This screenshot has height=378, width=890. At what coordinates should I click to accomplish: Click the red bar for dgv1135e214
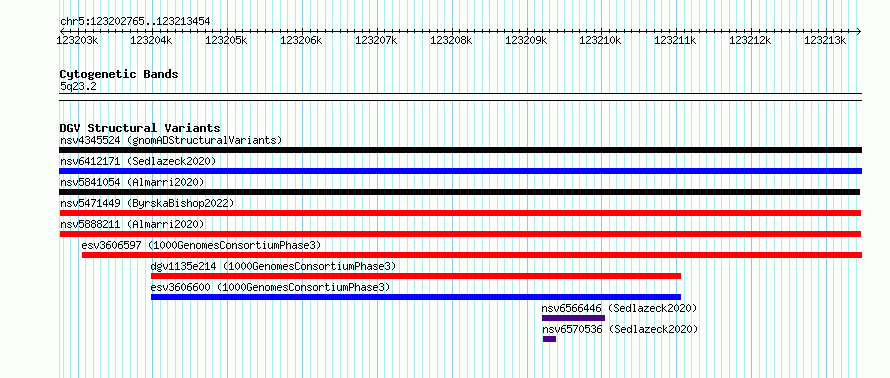(x=415, y=276)
